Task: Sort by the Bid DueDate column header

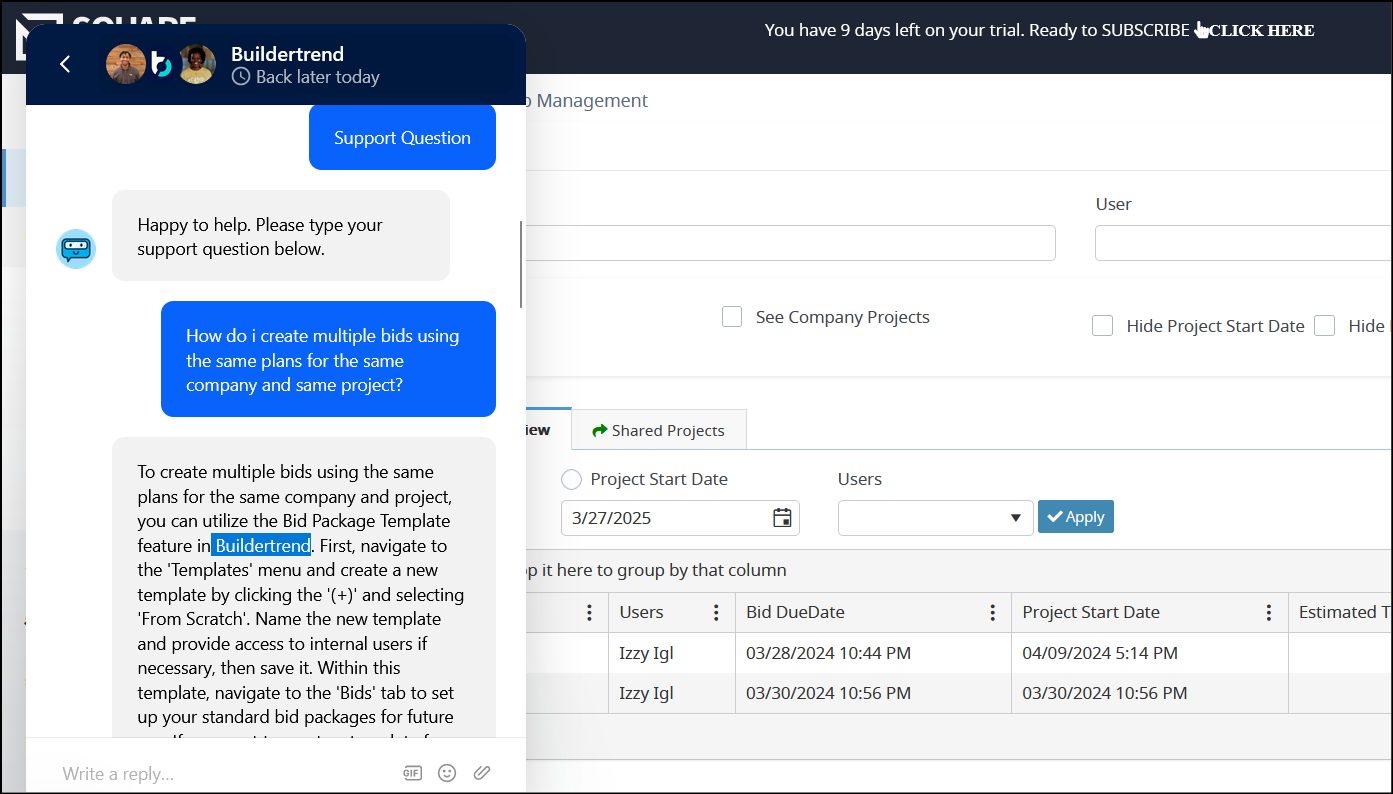Action: pyautogui.click(x=795, y=612)
